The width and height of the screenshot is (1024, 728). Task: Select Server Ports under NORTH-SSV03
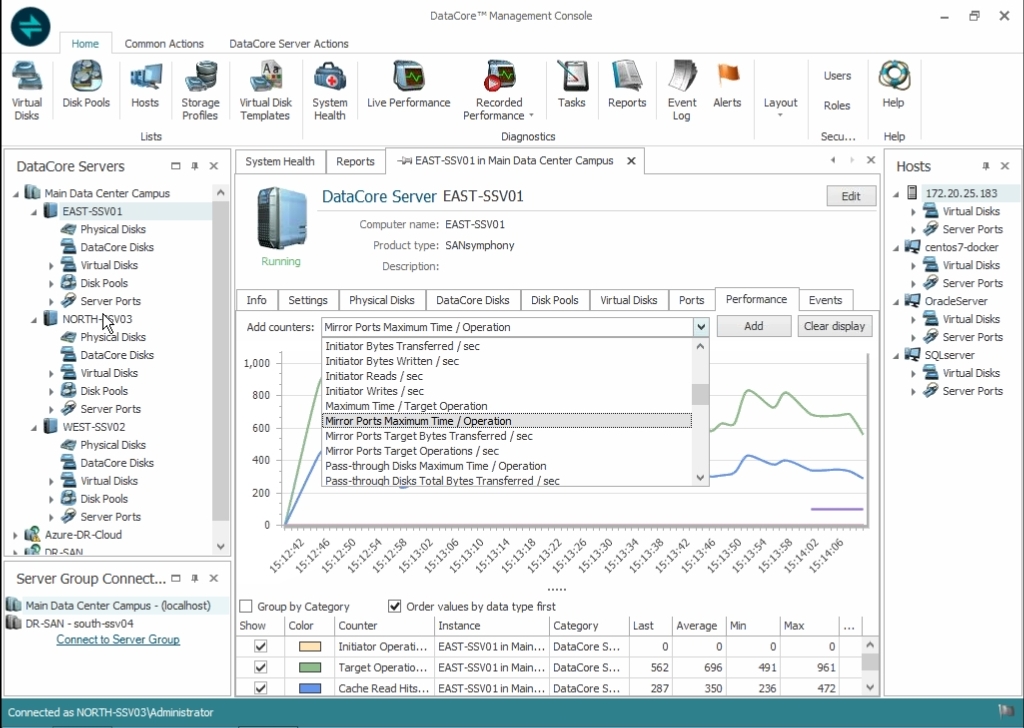tap(110, 409)
